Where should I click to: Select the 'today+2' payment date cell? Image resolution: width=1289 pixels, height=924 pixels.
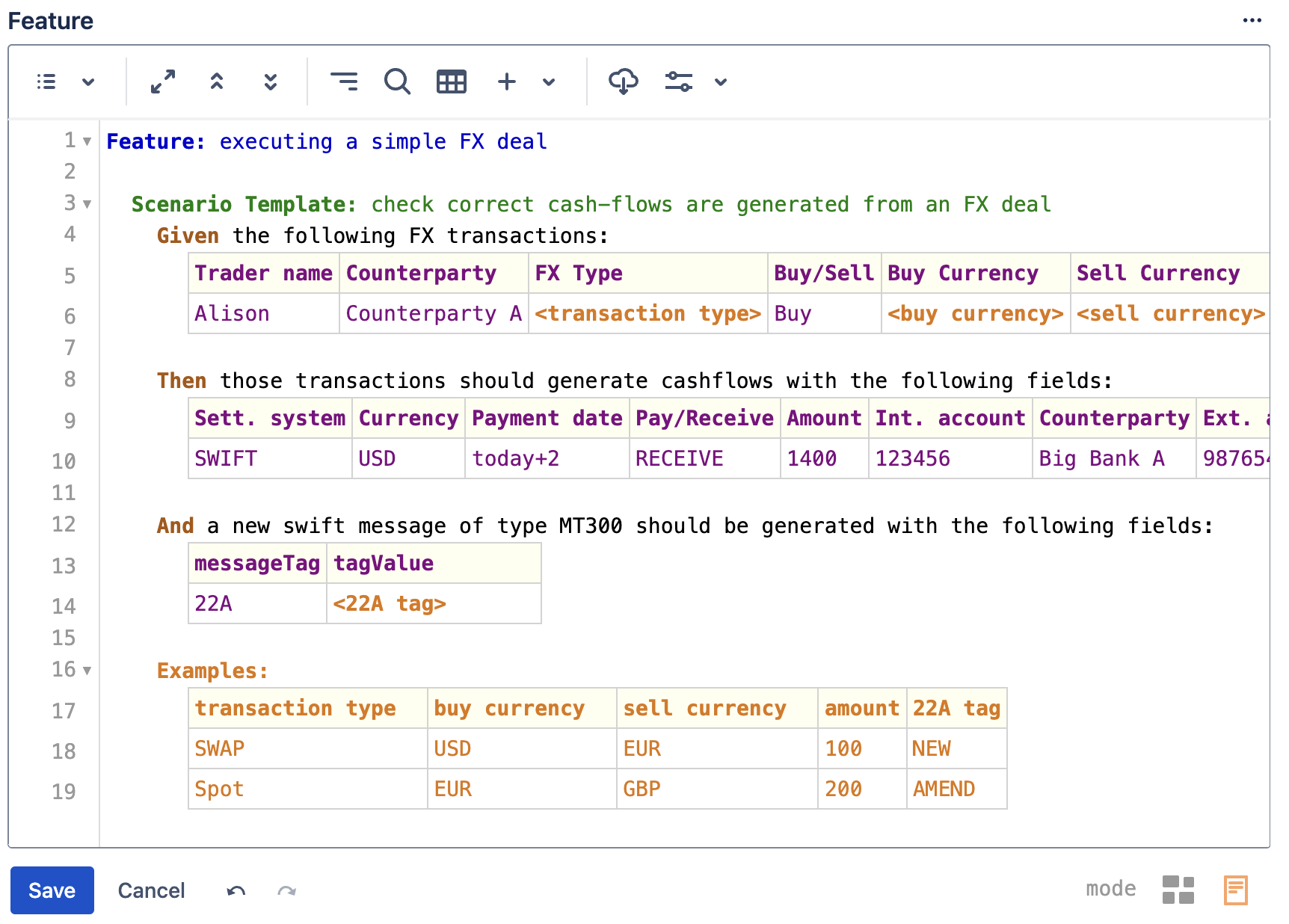[547, 458]
